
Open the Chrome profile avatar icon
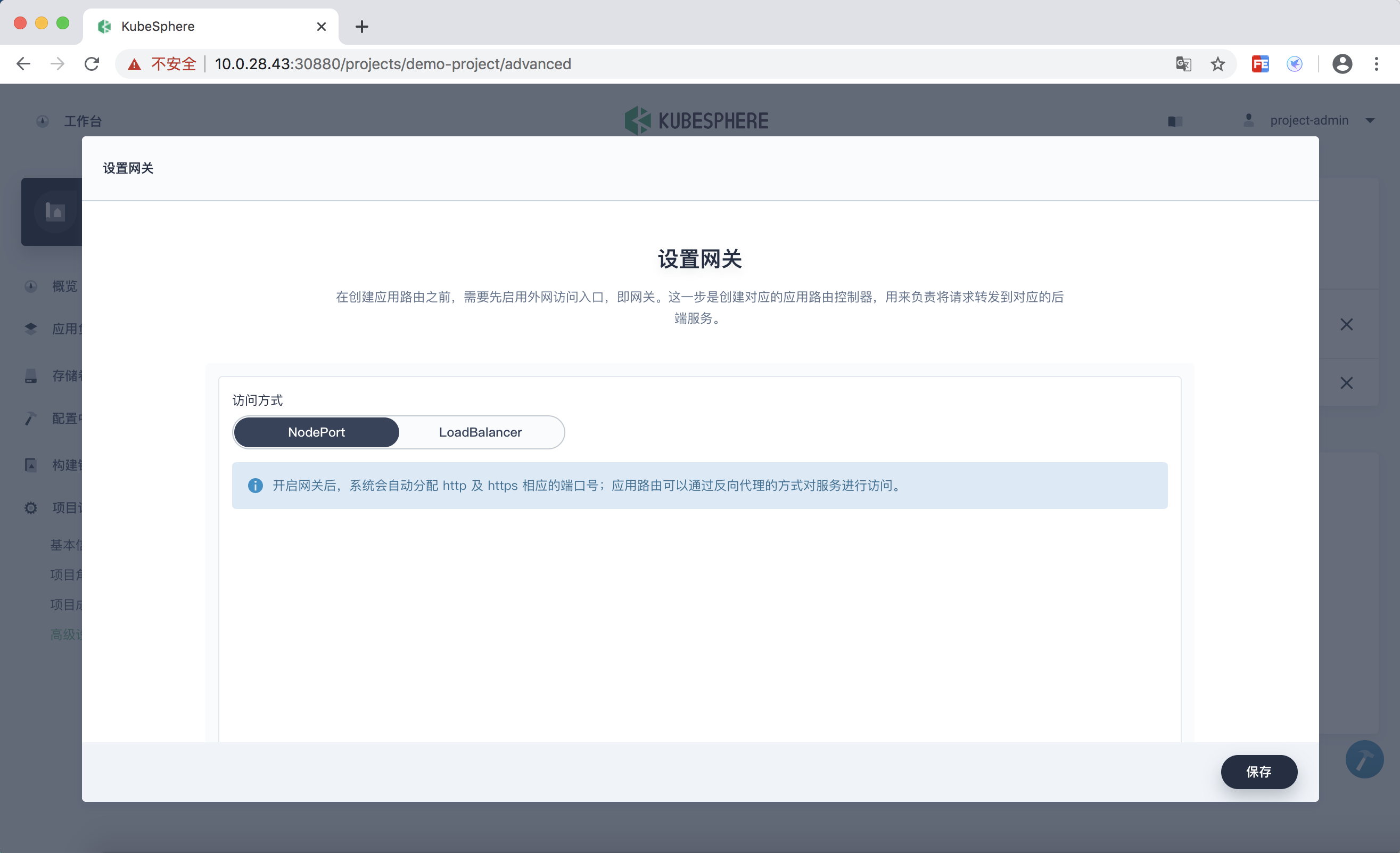point(1341,64)
